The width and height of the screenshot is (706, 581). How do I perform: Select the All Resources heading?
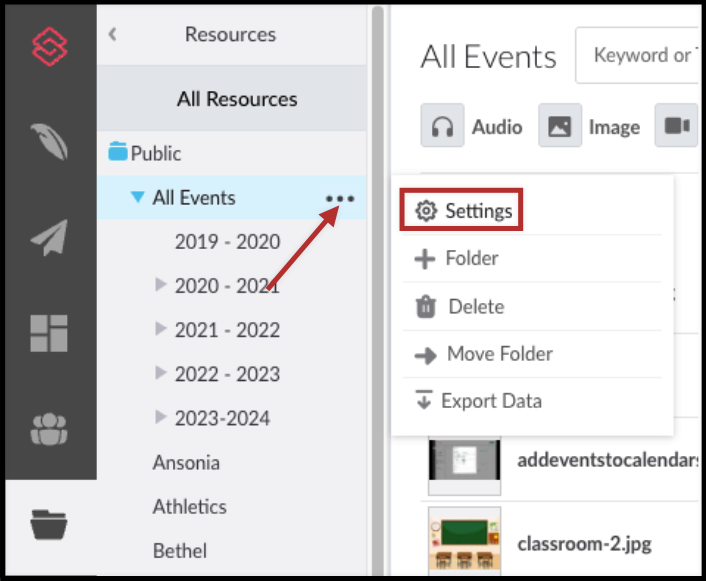coord(237,99)
